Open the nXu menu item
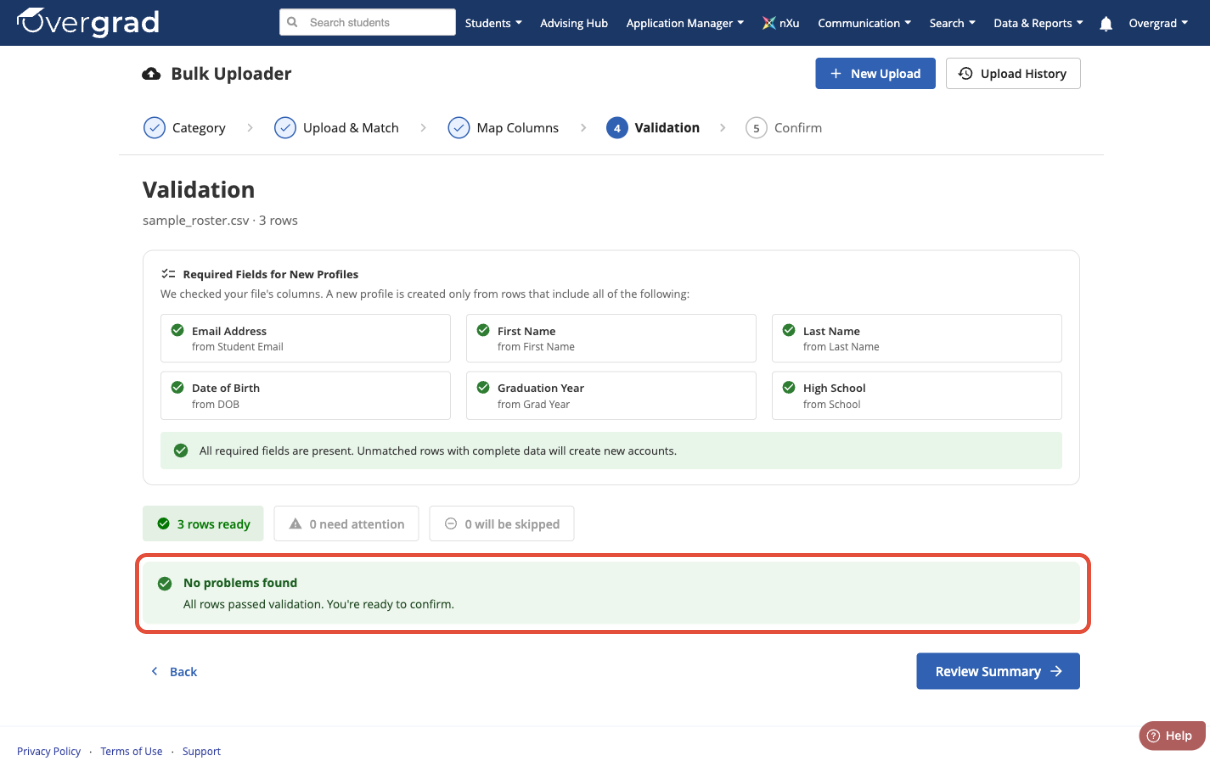 tap(780, 23)
